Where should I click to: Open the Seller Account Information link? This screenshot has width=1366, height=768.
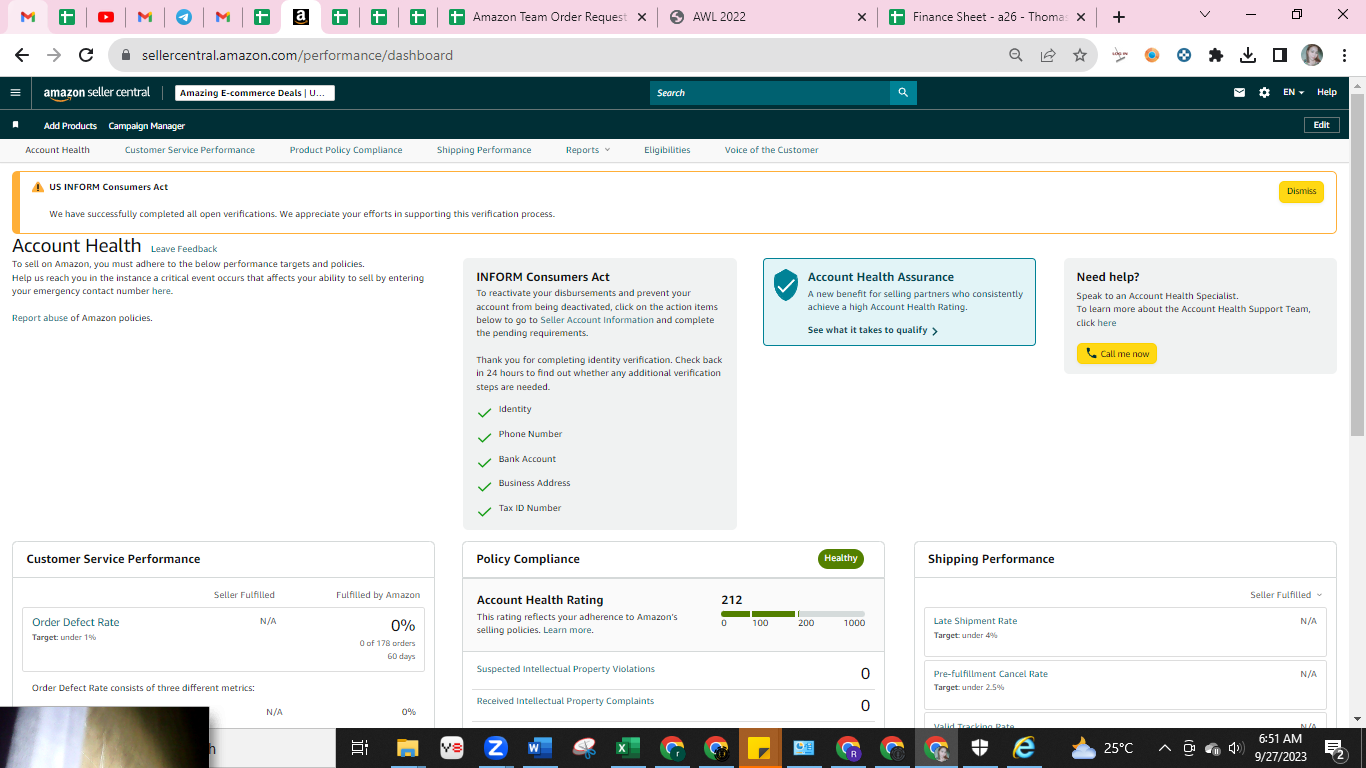[597, 320]
